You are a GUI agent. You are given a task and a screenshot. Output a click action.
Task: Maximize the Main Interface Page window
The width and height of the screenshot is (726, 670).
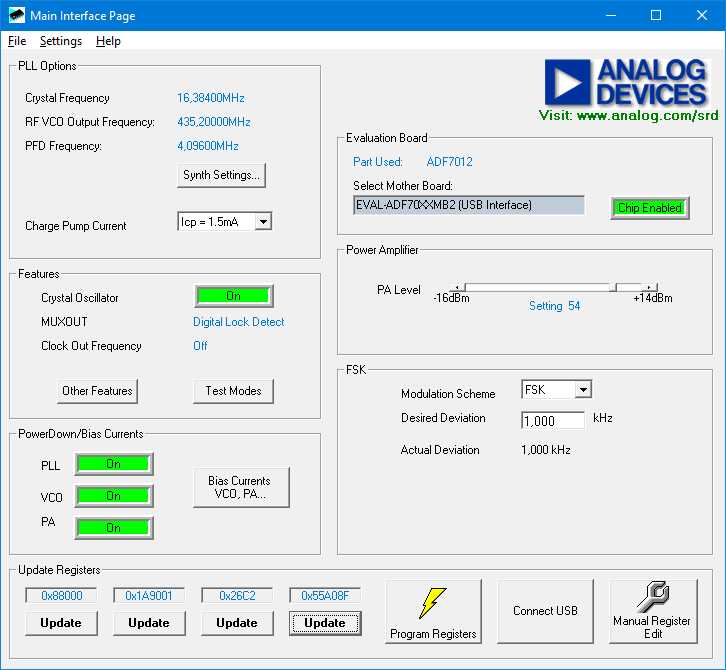point(656,15)
